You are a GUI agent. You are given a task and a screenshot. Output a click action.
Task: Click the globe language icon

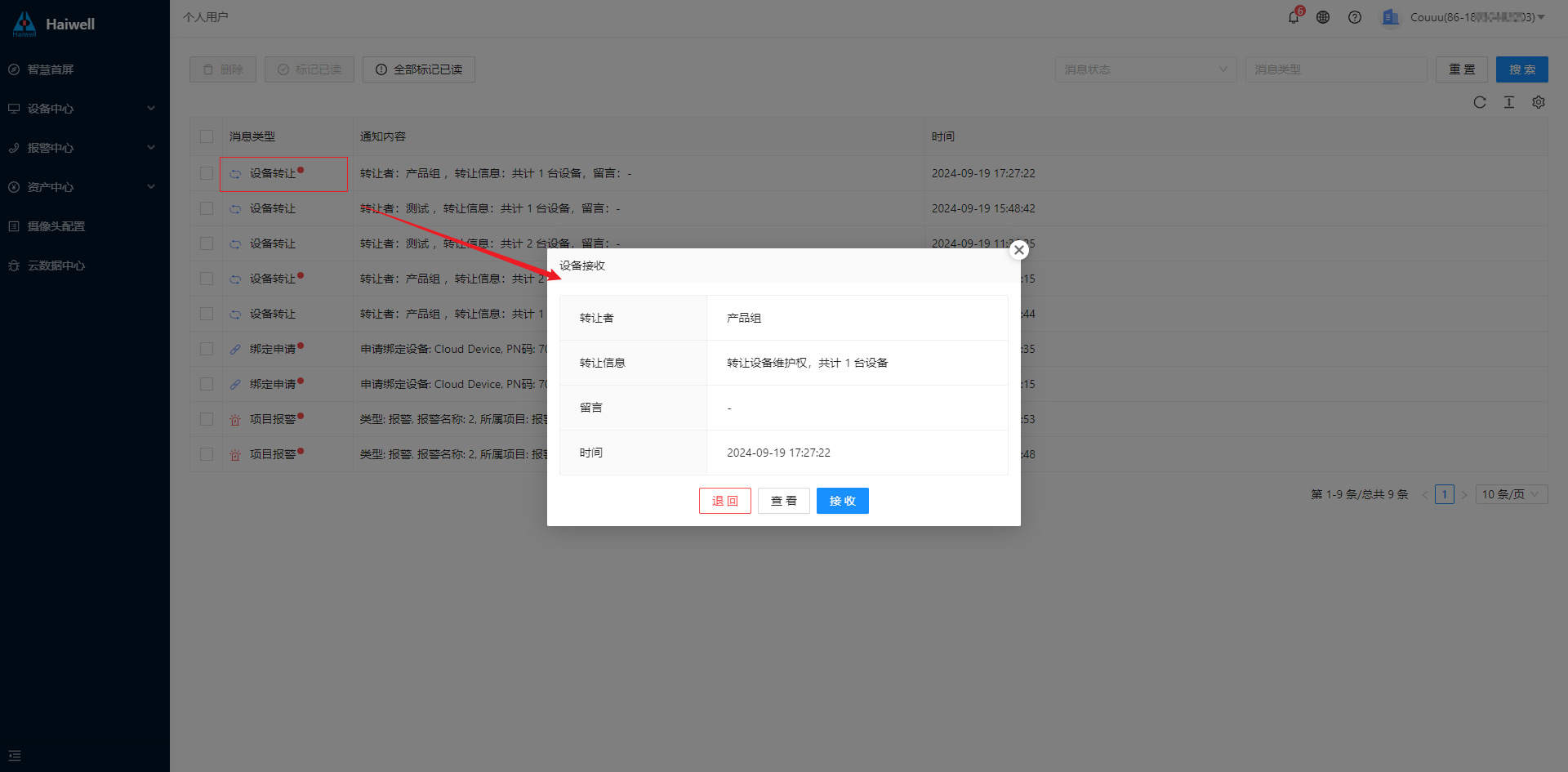(x=1323, y=17)
